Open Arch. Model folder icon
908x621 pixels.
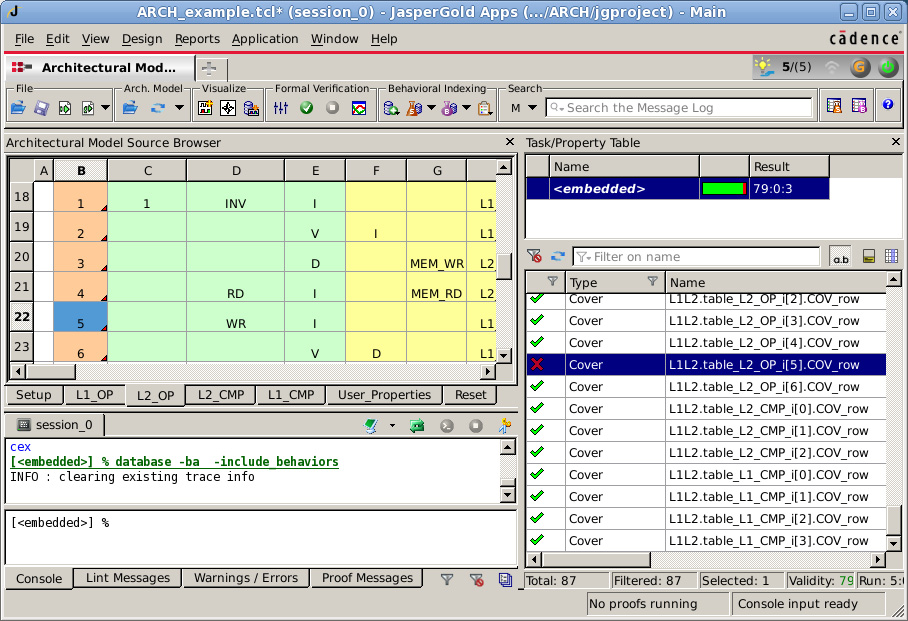point(130,108)
